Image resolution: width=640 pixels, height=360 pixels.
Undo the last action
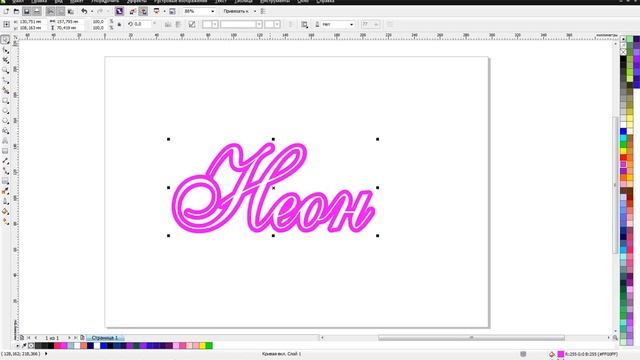click(x=84, y=11)
